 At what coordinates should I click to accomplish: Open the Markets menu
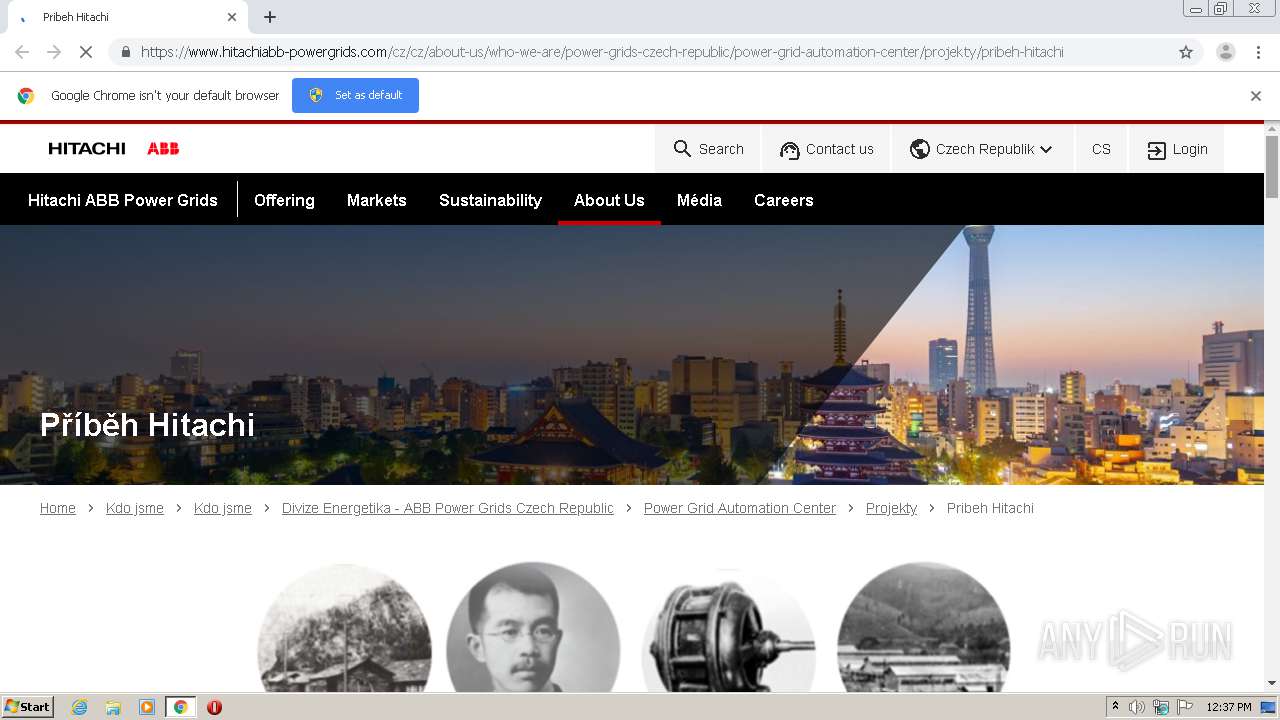[x=377, y=200]
